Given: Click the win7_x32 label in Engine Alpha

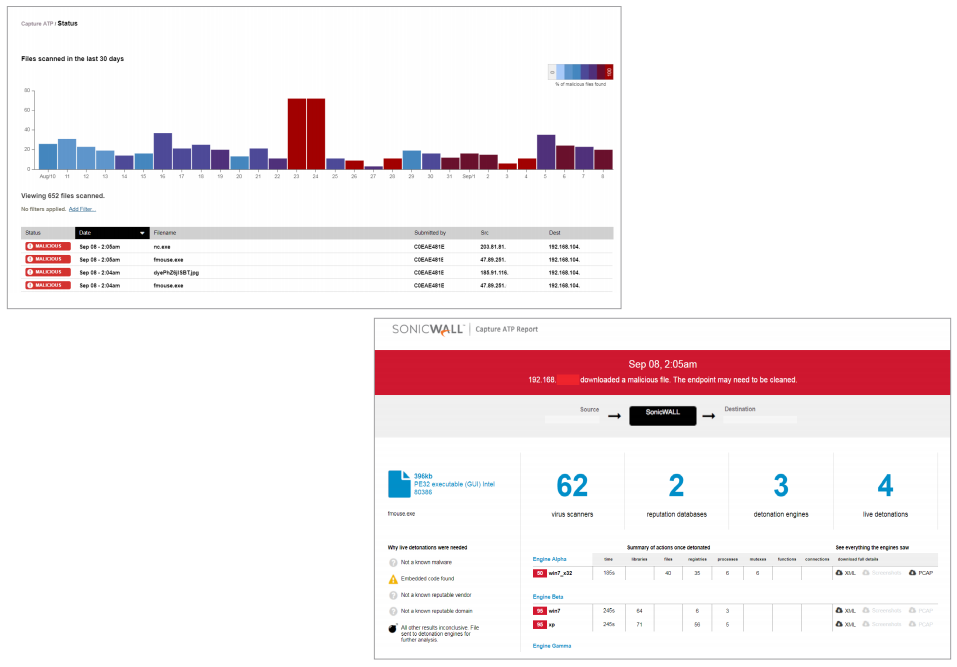Looking at the screenshot, I should [560, 573].
